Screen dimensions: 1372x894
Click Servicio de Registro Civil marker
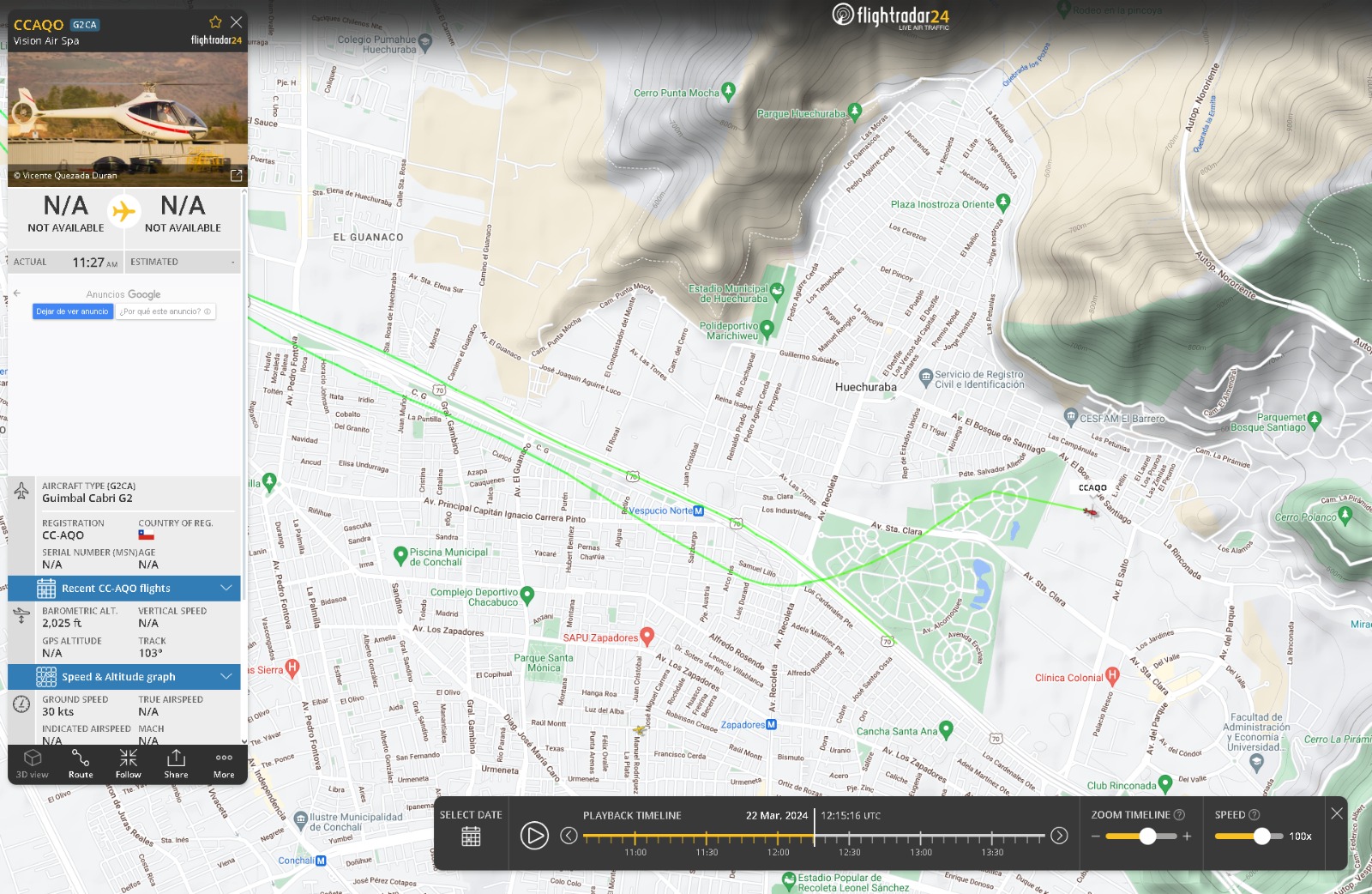(925, 378)
